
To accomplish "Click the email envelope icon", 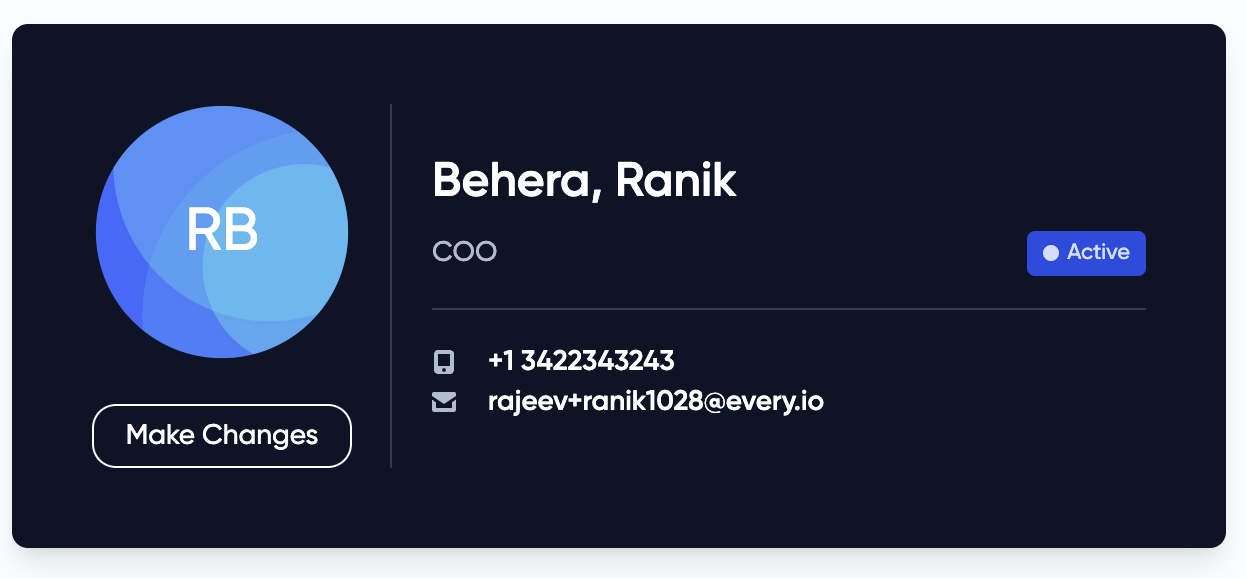I will [x=444, y=402].
